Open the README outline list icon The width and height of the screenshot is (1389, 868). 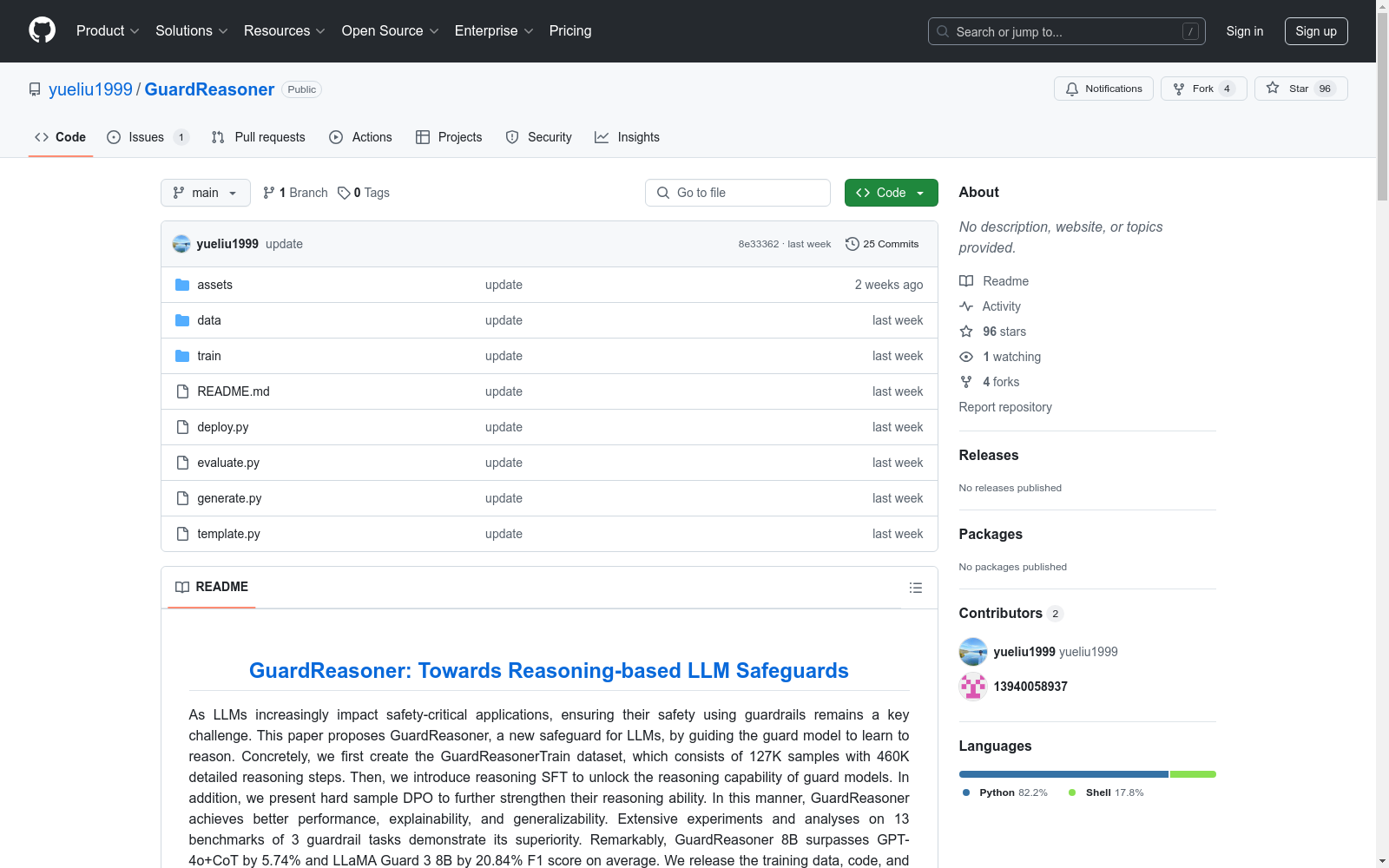pyautogui.click(x=915, y=588)
